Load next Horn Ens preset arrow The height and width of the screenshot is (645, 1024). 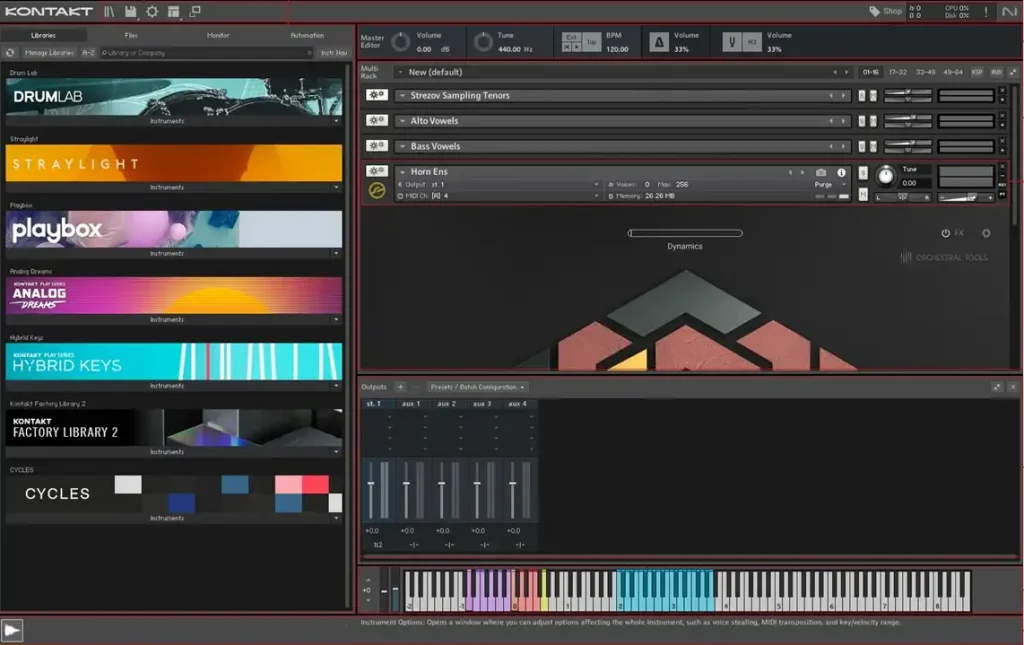pos(803,172)
